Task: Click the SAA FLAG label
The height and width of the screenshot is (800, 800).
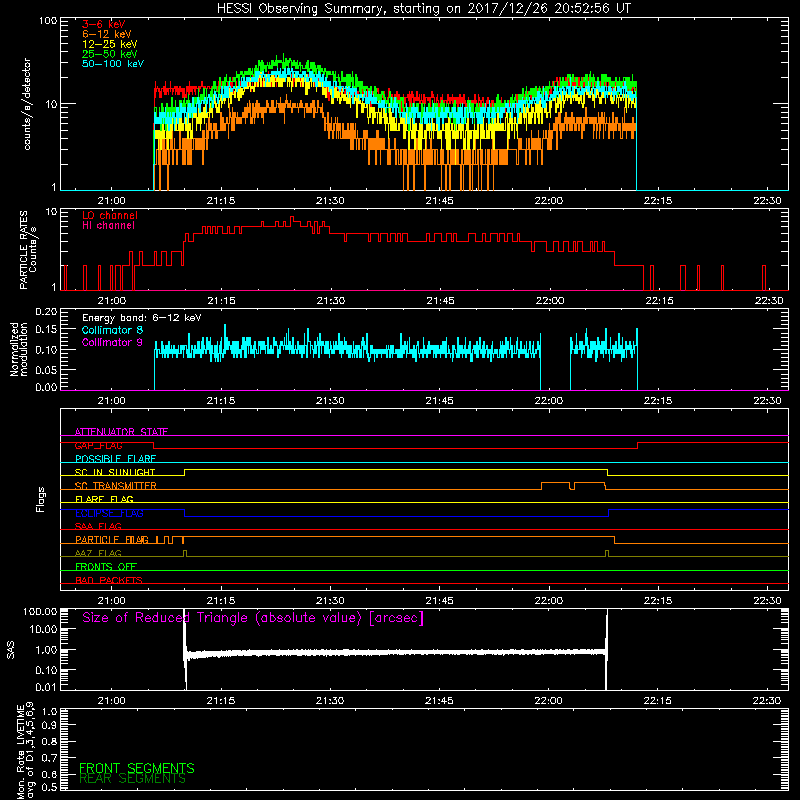Action: click(98, 527)
